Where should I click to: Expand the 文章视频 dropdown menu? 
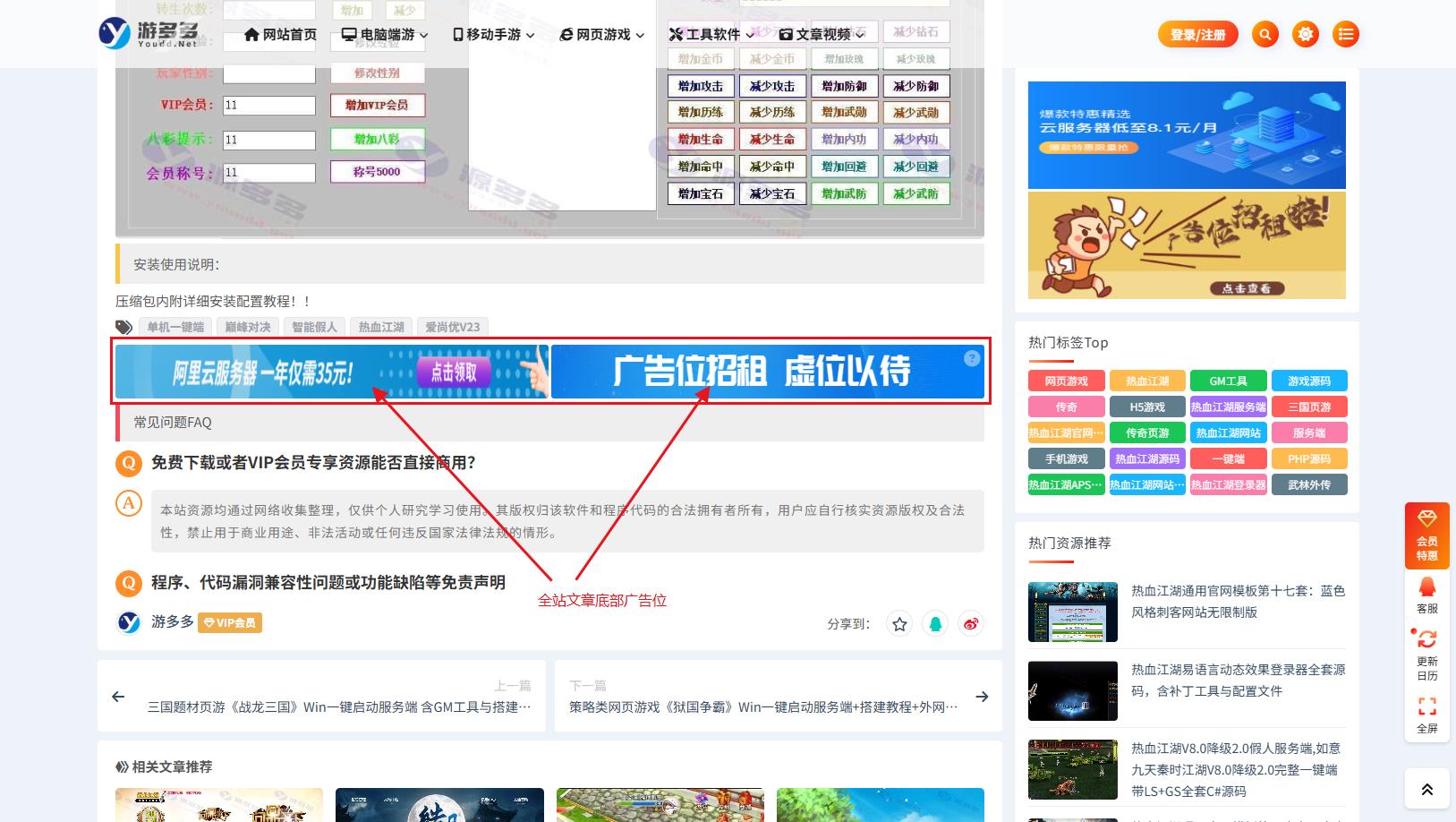822,34
